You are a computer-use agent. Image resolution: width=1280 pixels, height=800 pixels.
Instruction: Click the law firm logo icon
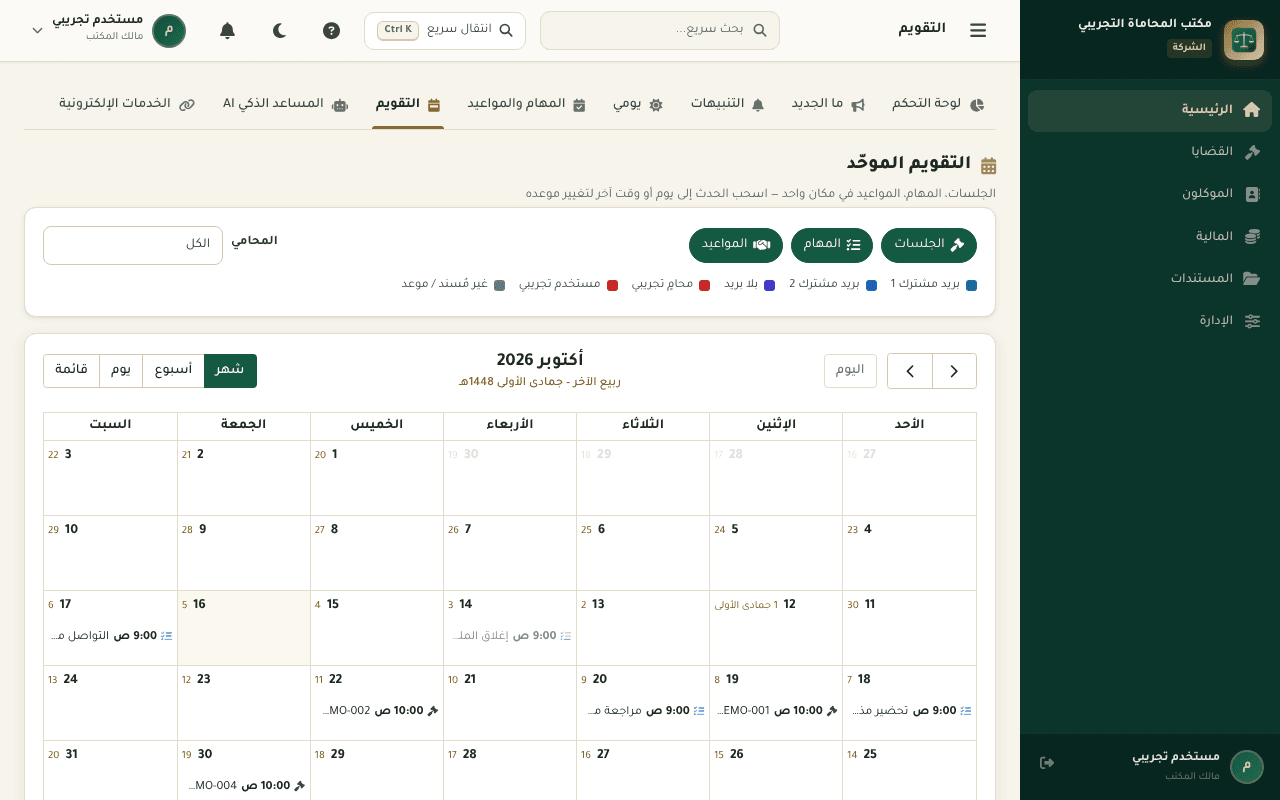point(1244,40)
